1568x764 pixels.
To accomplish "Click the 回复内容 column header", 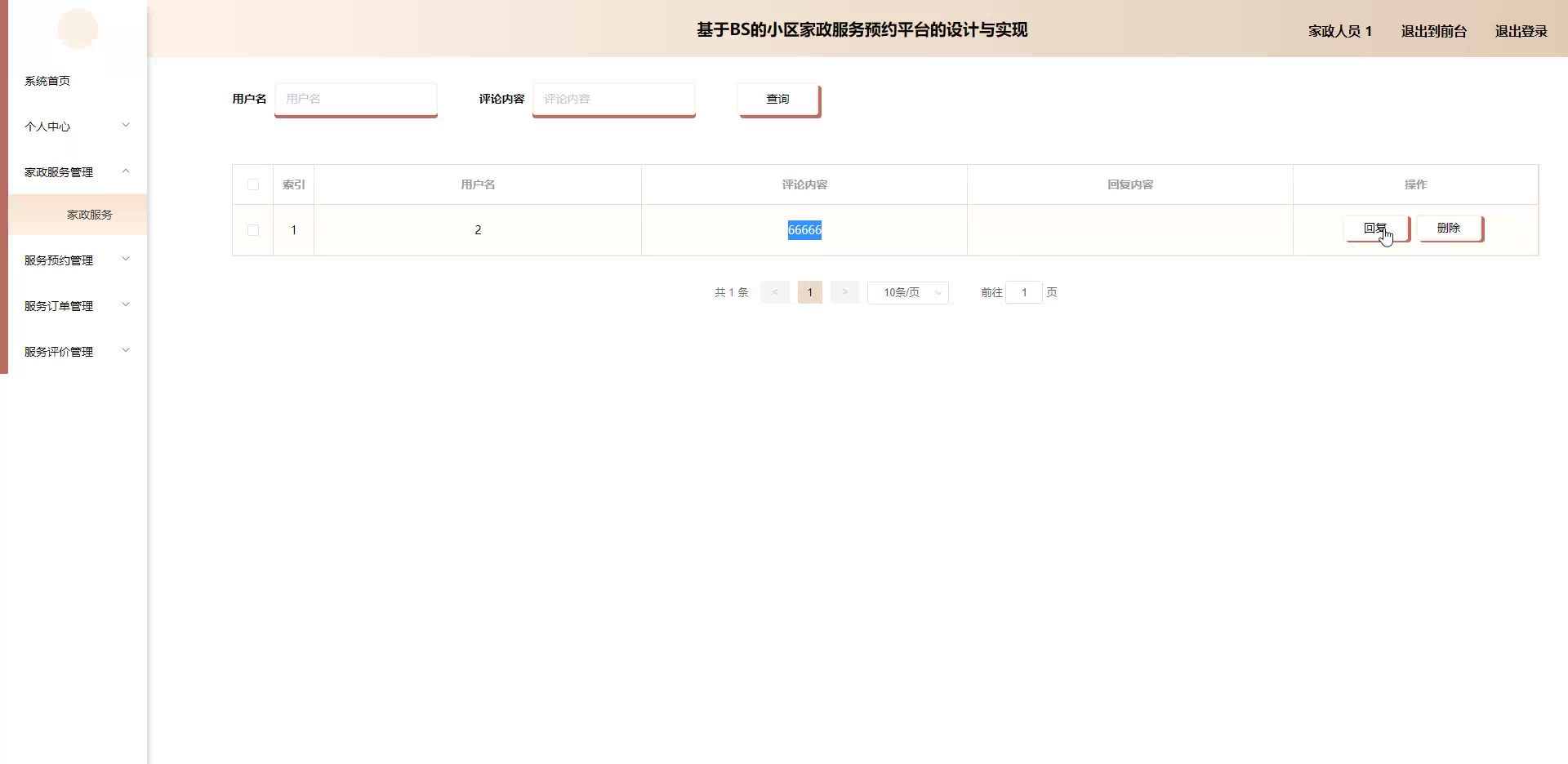I will click(x=1130, y=184).
